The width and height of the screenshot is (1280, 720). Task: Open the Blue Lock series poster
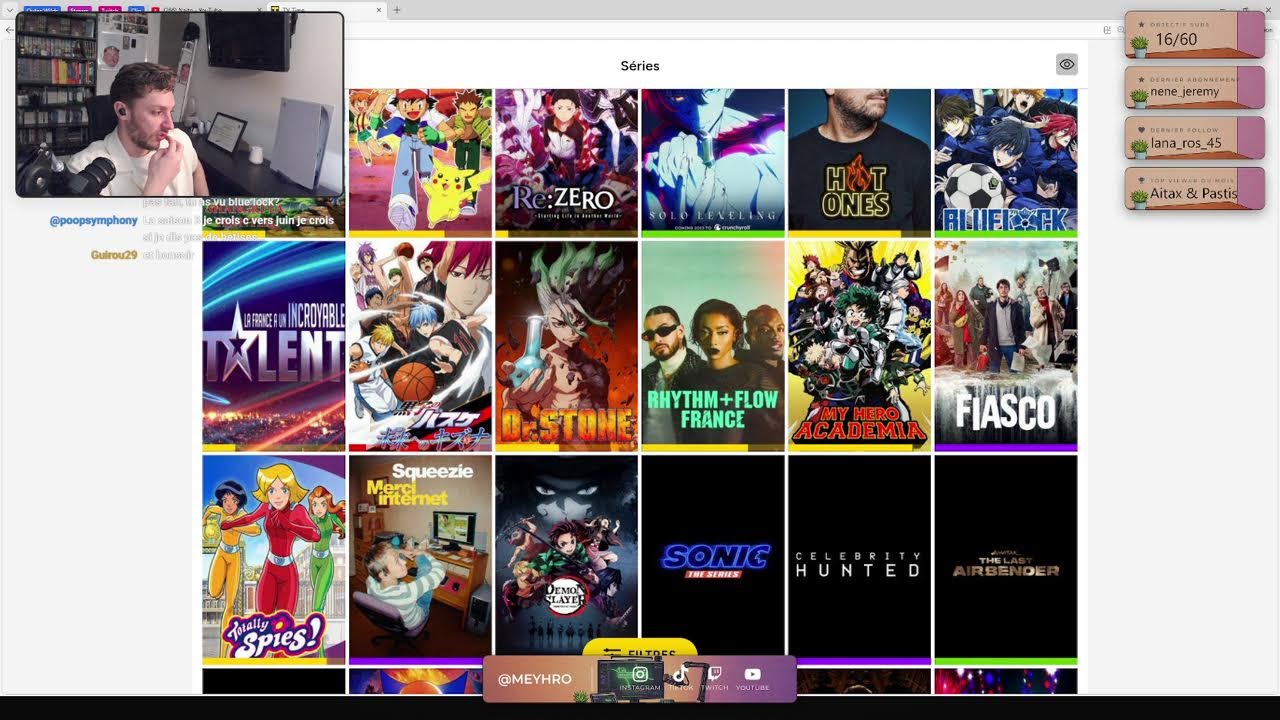pos(1006,162)
